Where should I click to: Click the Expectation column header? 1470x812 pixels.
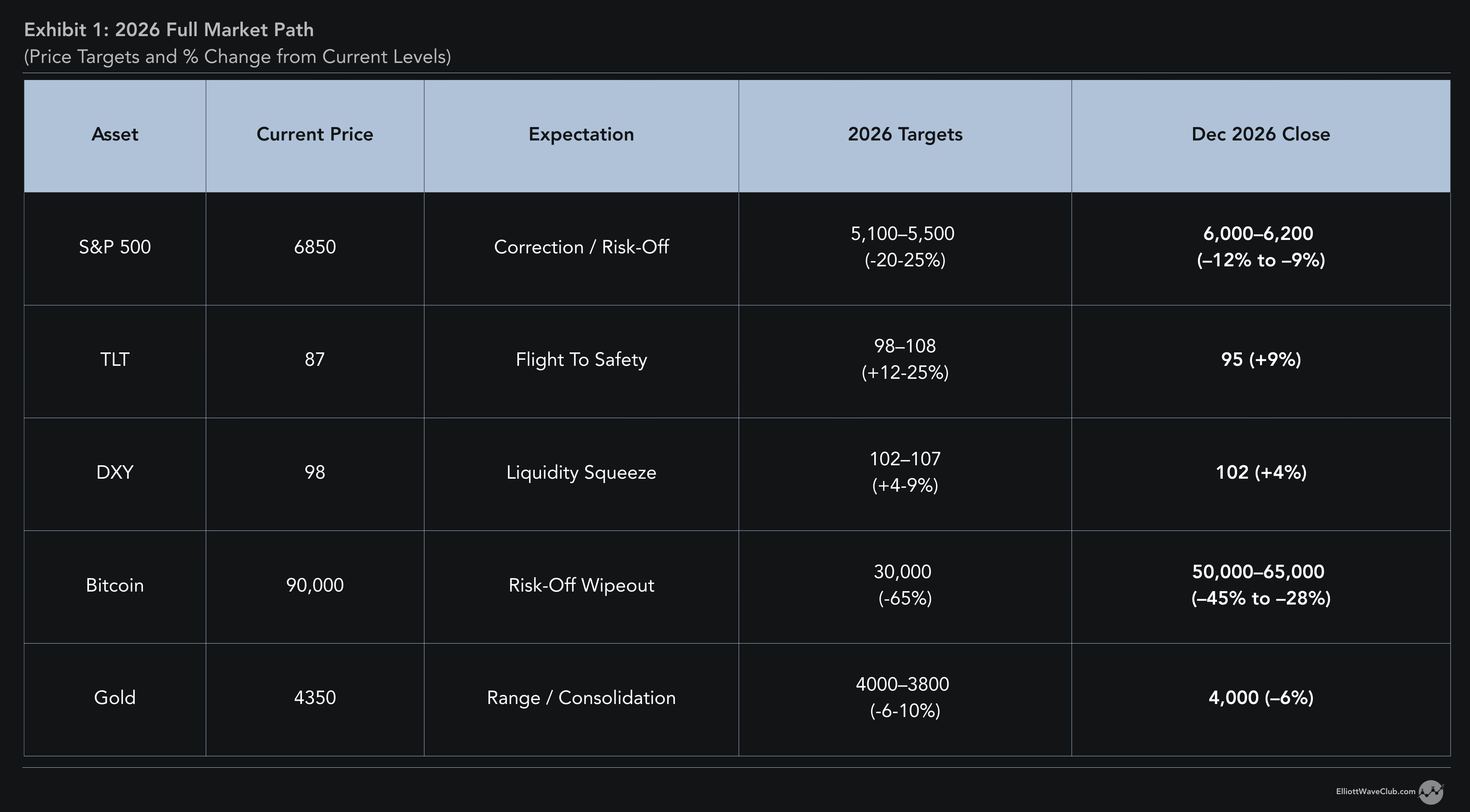pos(581,135)
